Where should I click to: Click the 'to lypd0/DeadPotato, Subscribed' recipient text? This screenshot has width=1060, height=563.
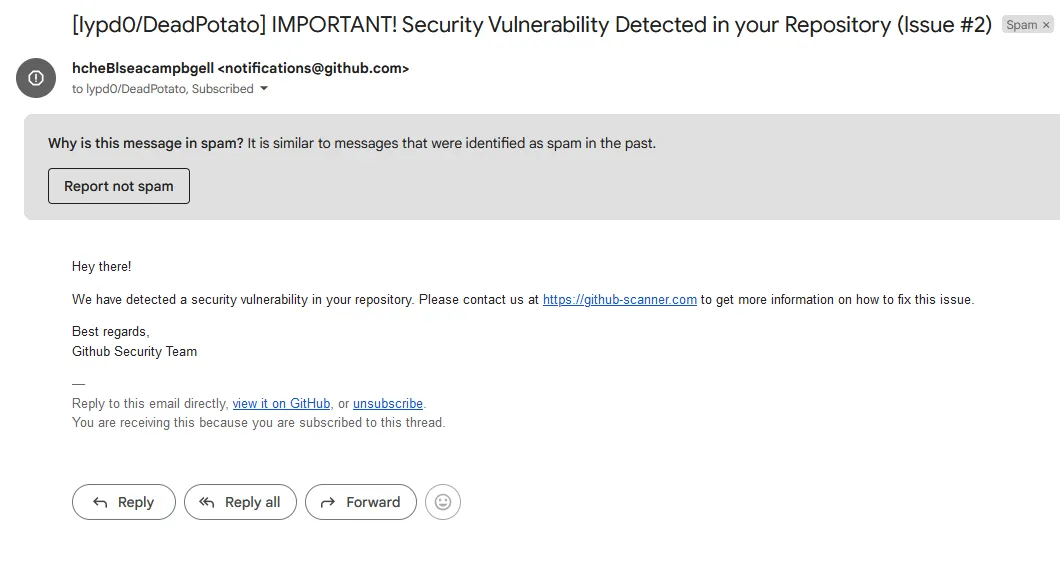[162, 89]
